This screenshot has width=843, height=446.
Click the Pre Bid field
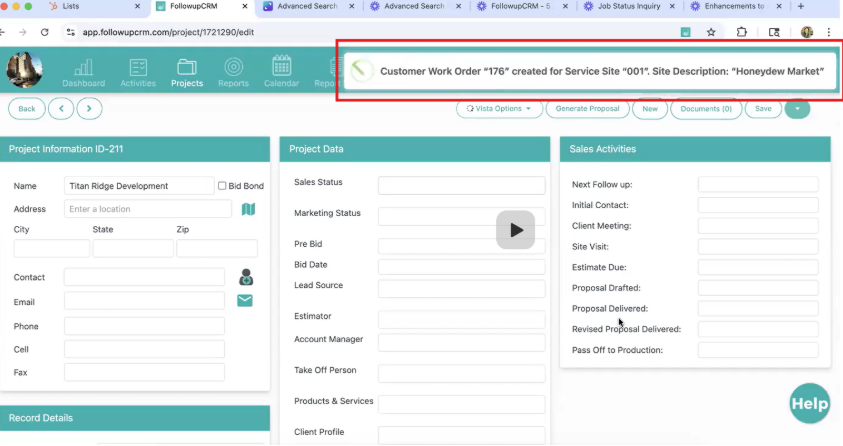pyautogui.click(x=461, y=247)
